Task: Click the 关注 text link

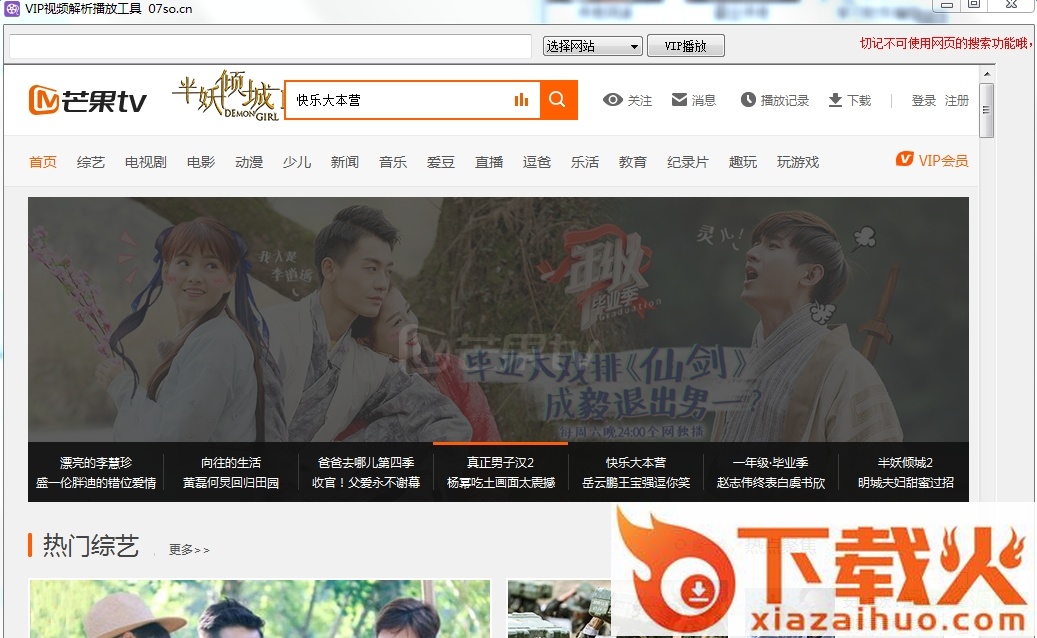Action: point(640,100)
